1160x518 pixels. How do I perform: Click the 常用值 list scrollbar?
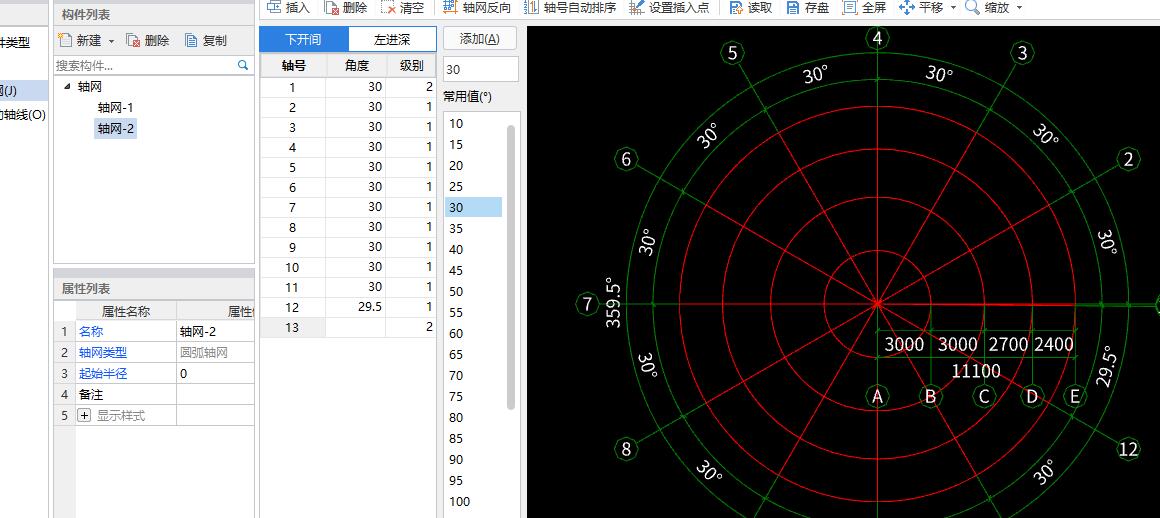click(x=510, y=266)
